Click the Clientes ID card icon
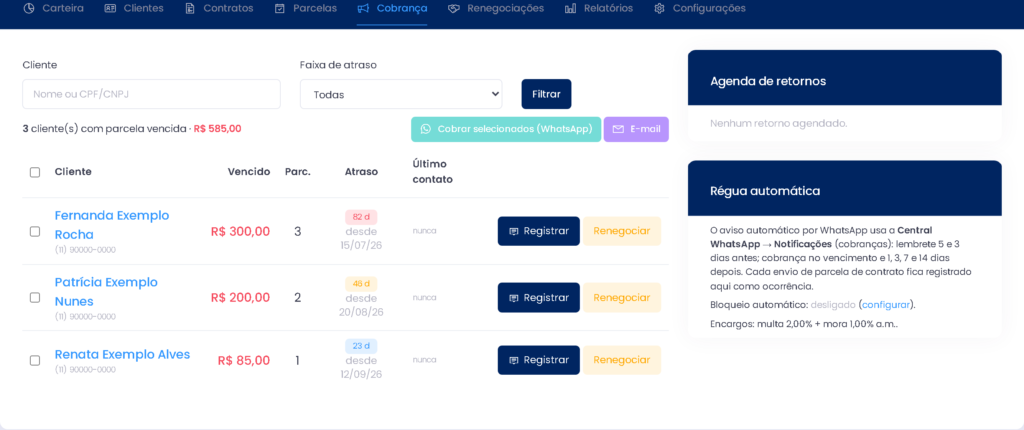Image resolution: width=1024 pixels, height=430 pixels. pyautogui.click(x=110, y=8)
